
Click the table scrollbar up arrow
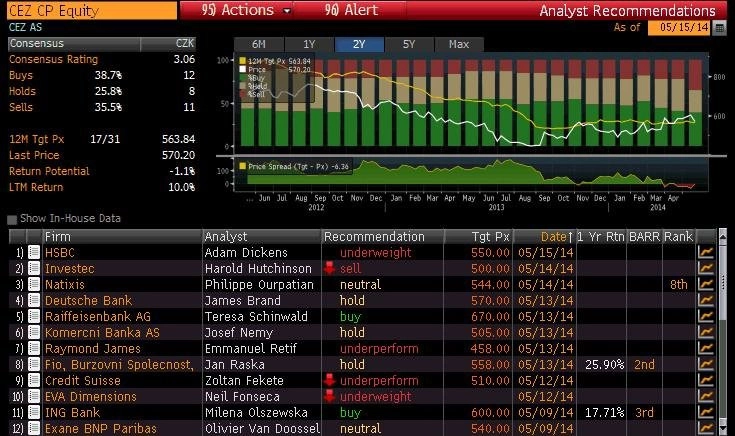[722, 235]
